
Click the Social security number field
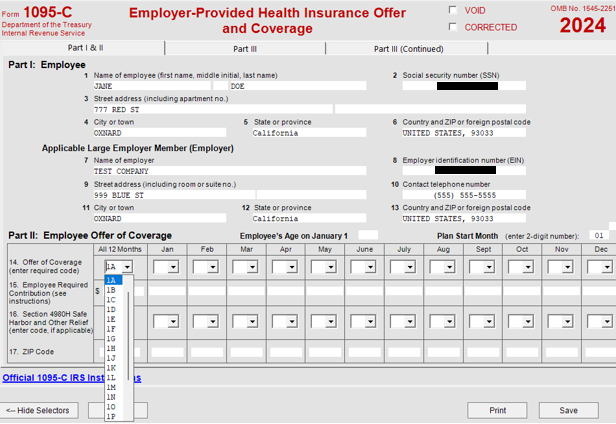[464, 86]
